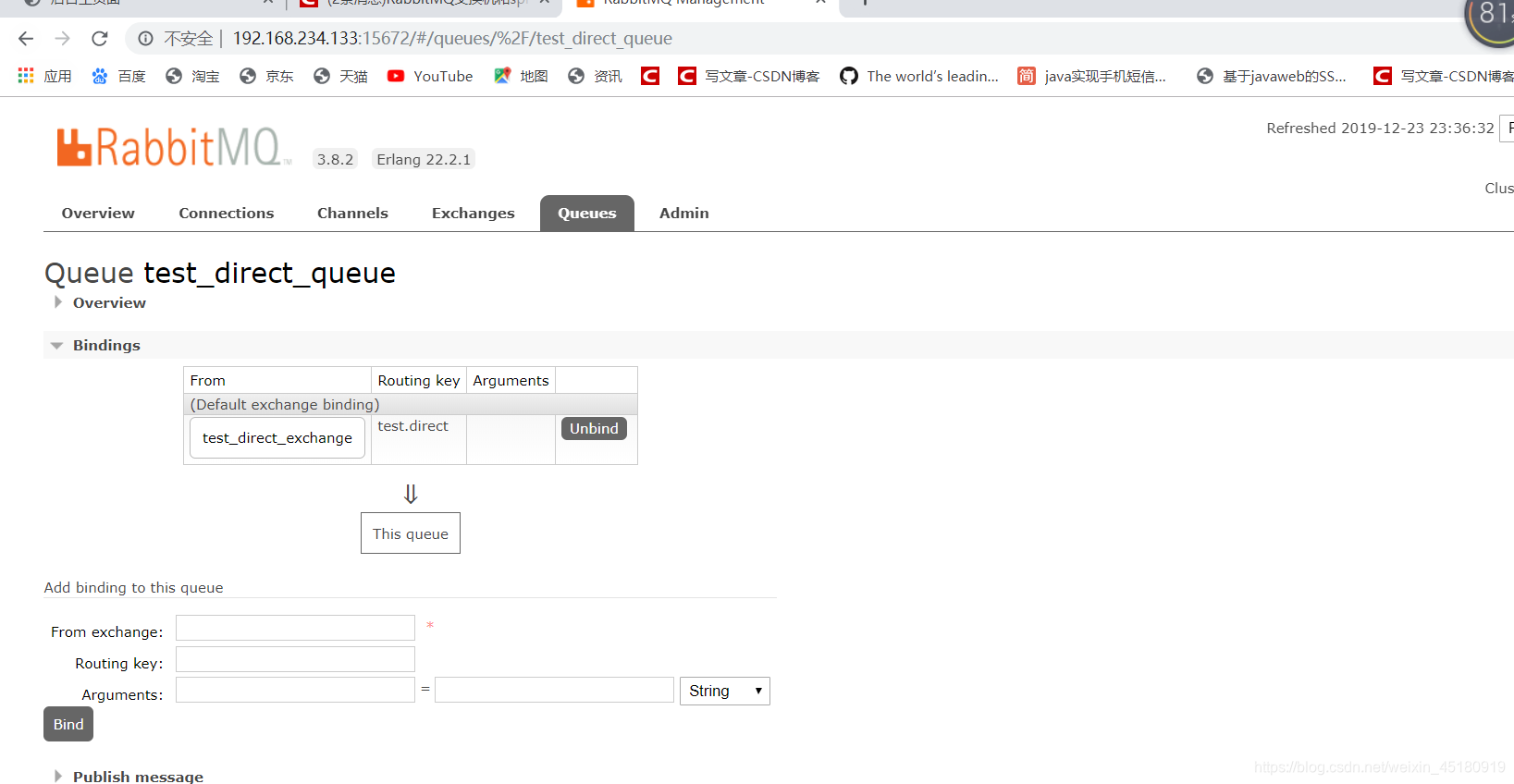Click the test.direct routing key cell
This screenshot has width=1514, height=784.
click(418, 439)
